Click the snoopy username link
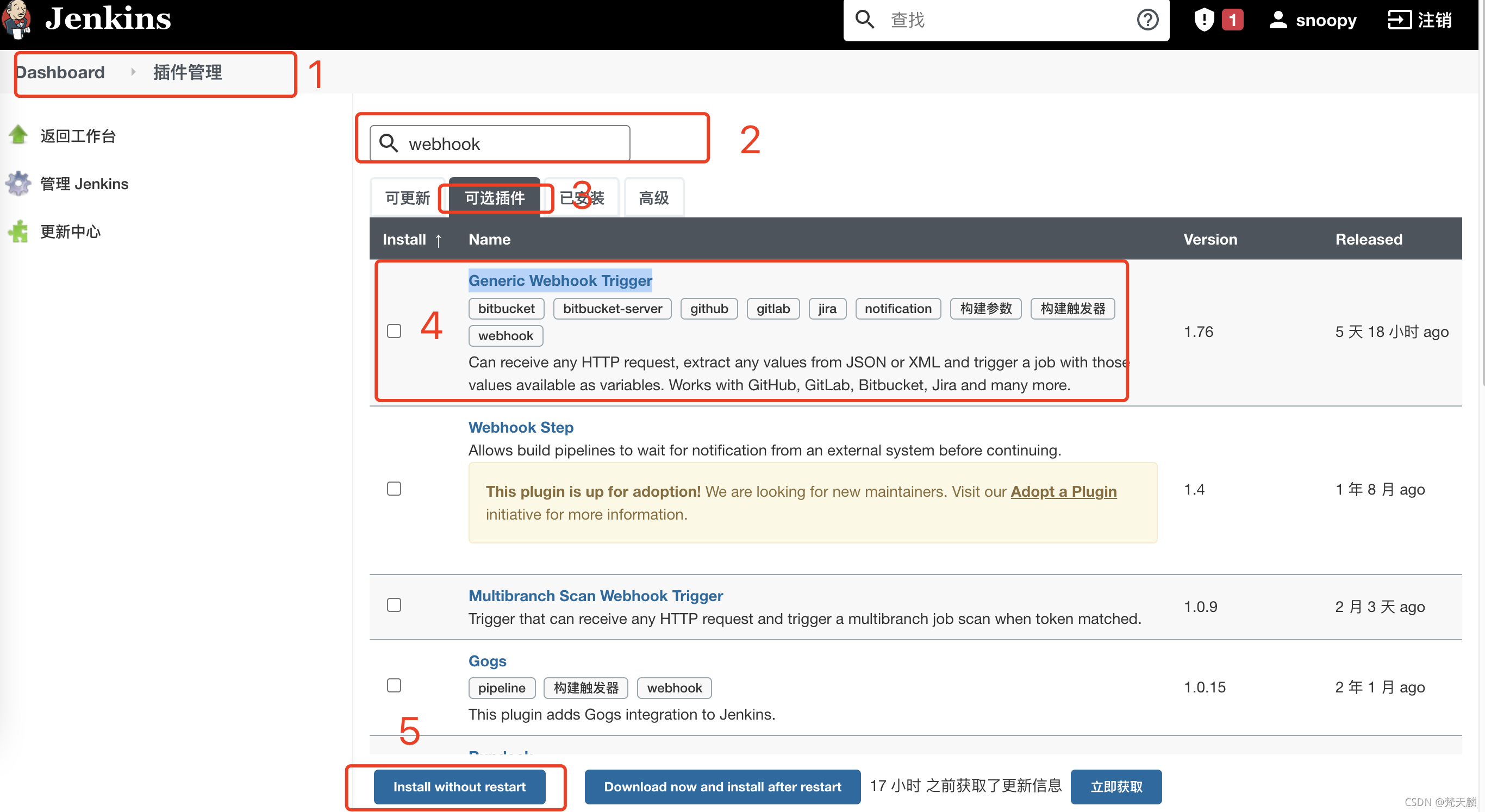The width and height of the screenshot is (1485, 812). coord(1326,20)
